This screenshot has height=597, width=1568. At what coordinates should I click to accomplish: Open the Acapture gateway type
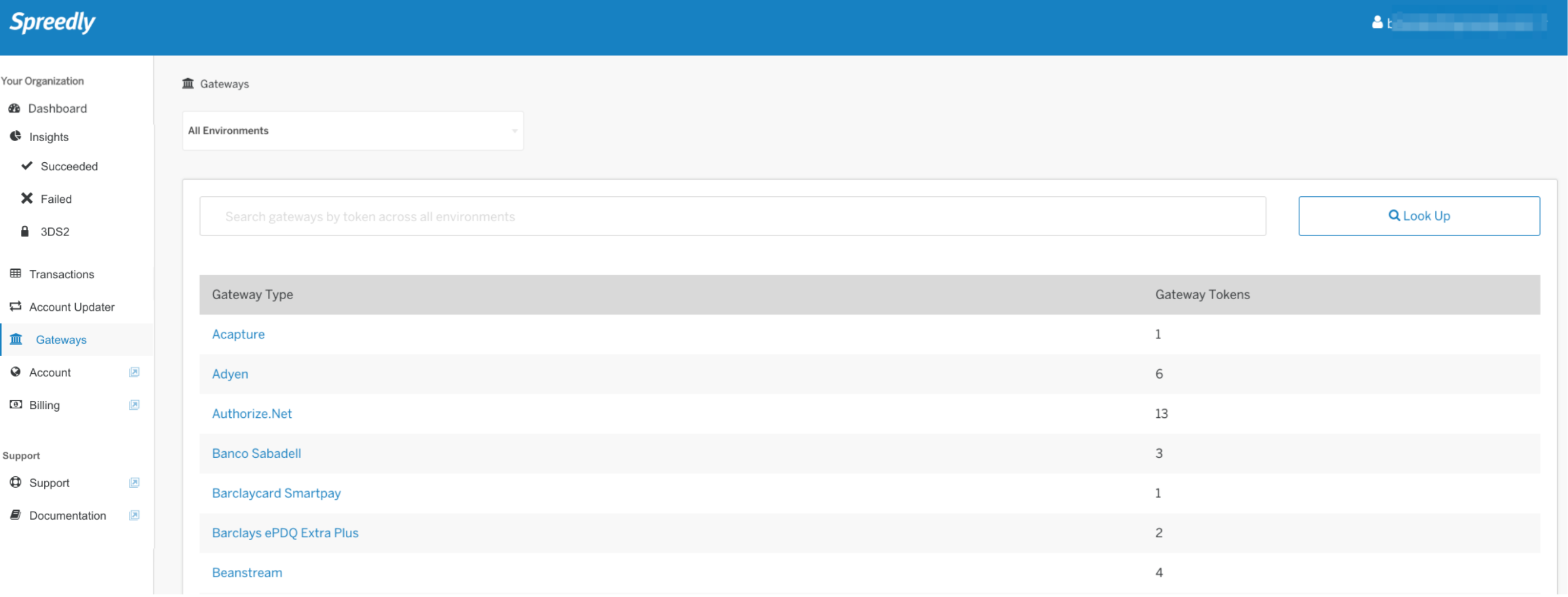tap(238, 334)
